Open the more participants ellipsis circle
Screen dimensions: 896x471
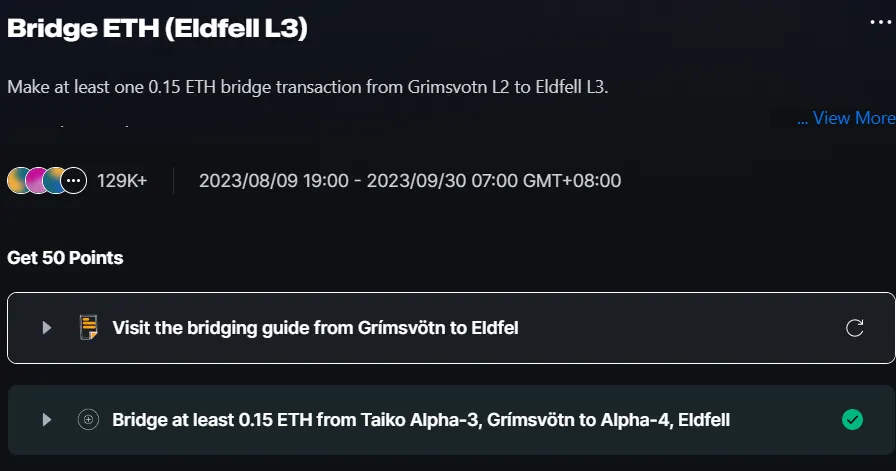pos(74,181)
